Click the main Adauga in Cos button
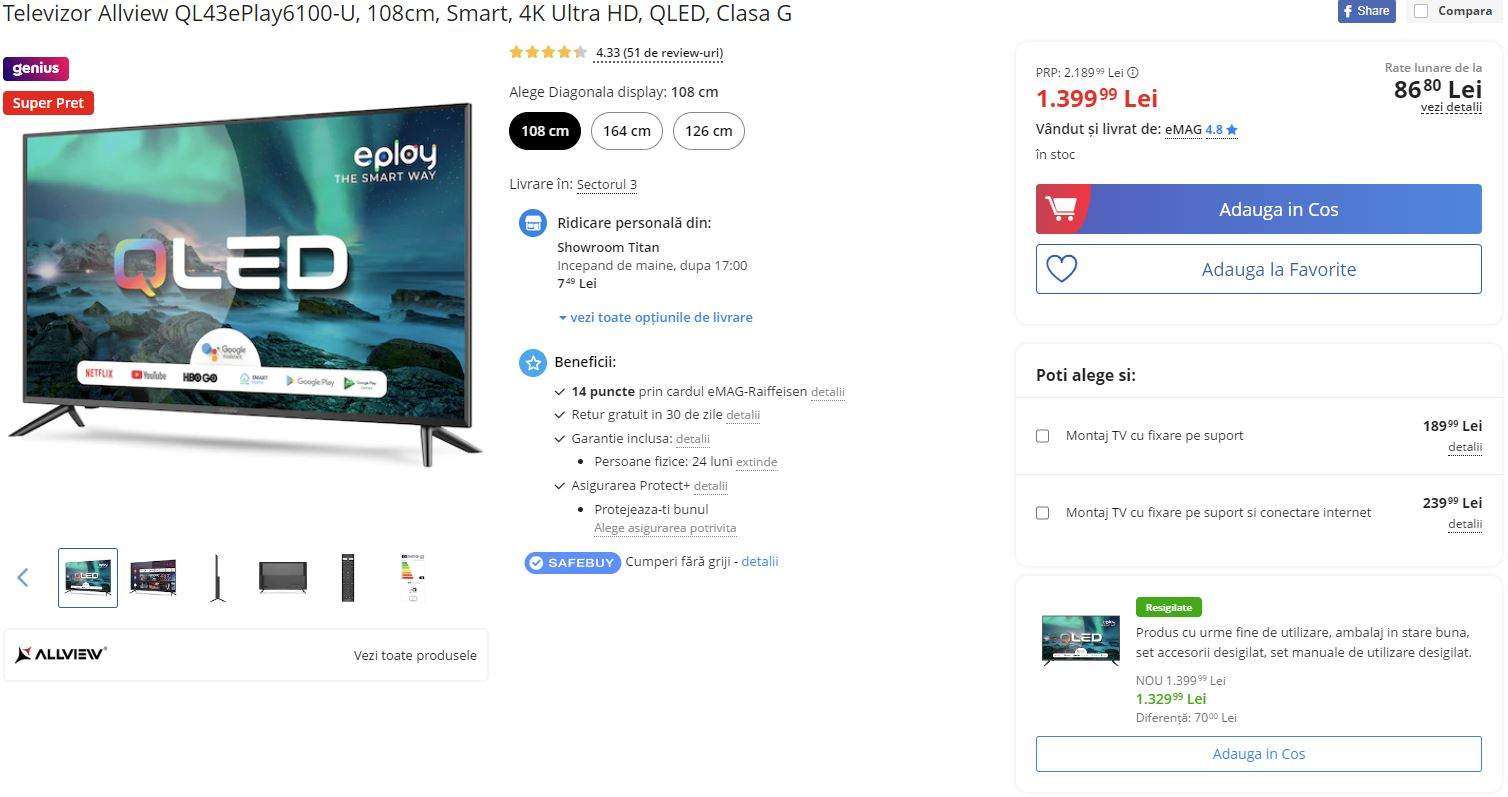The image size is (1508, 797). coord(1278,209)
